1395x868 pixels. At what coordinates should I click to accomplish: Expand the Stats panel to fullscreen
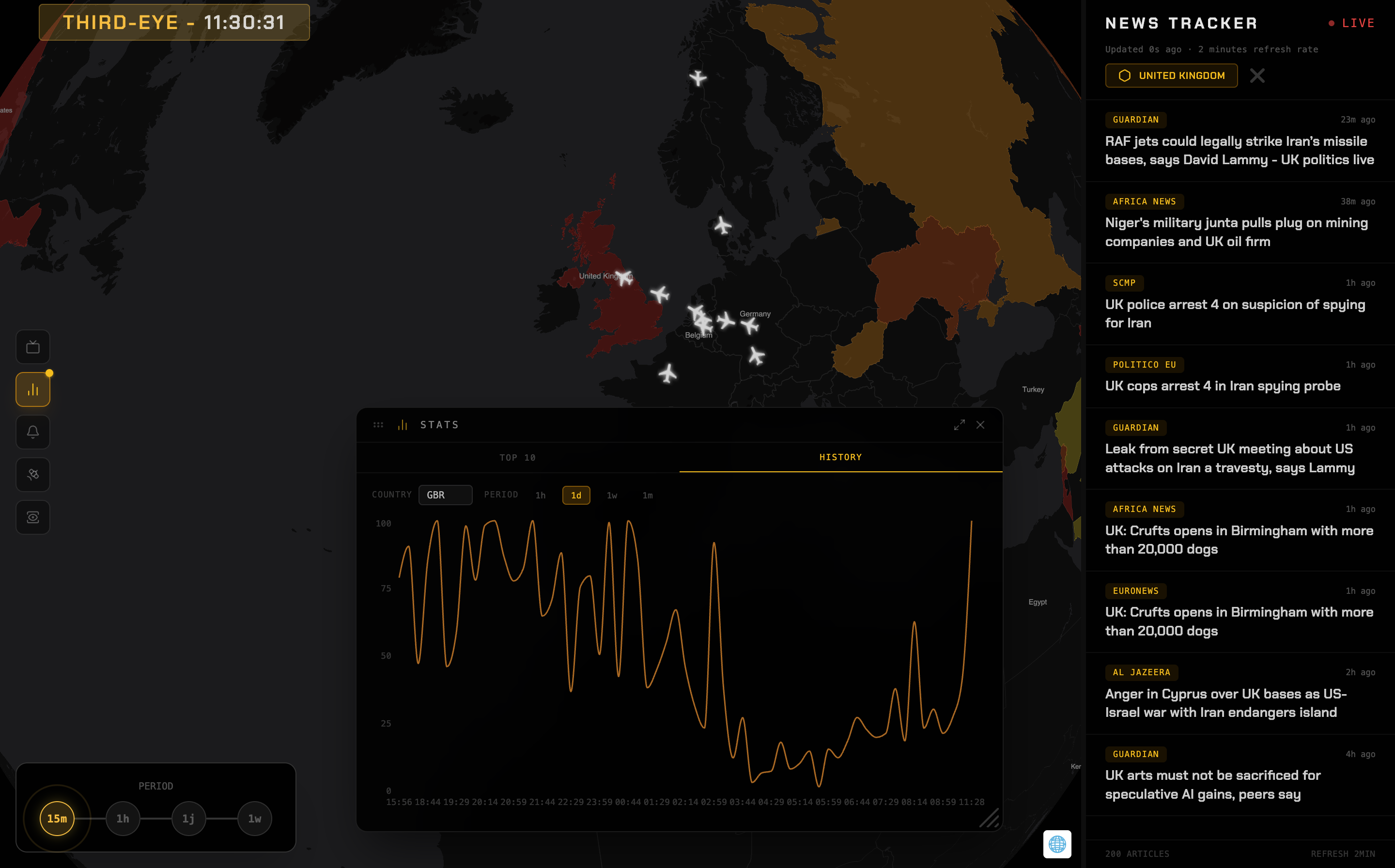pos(959,425)
